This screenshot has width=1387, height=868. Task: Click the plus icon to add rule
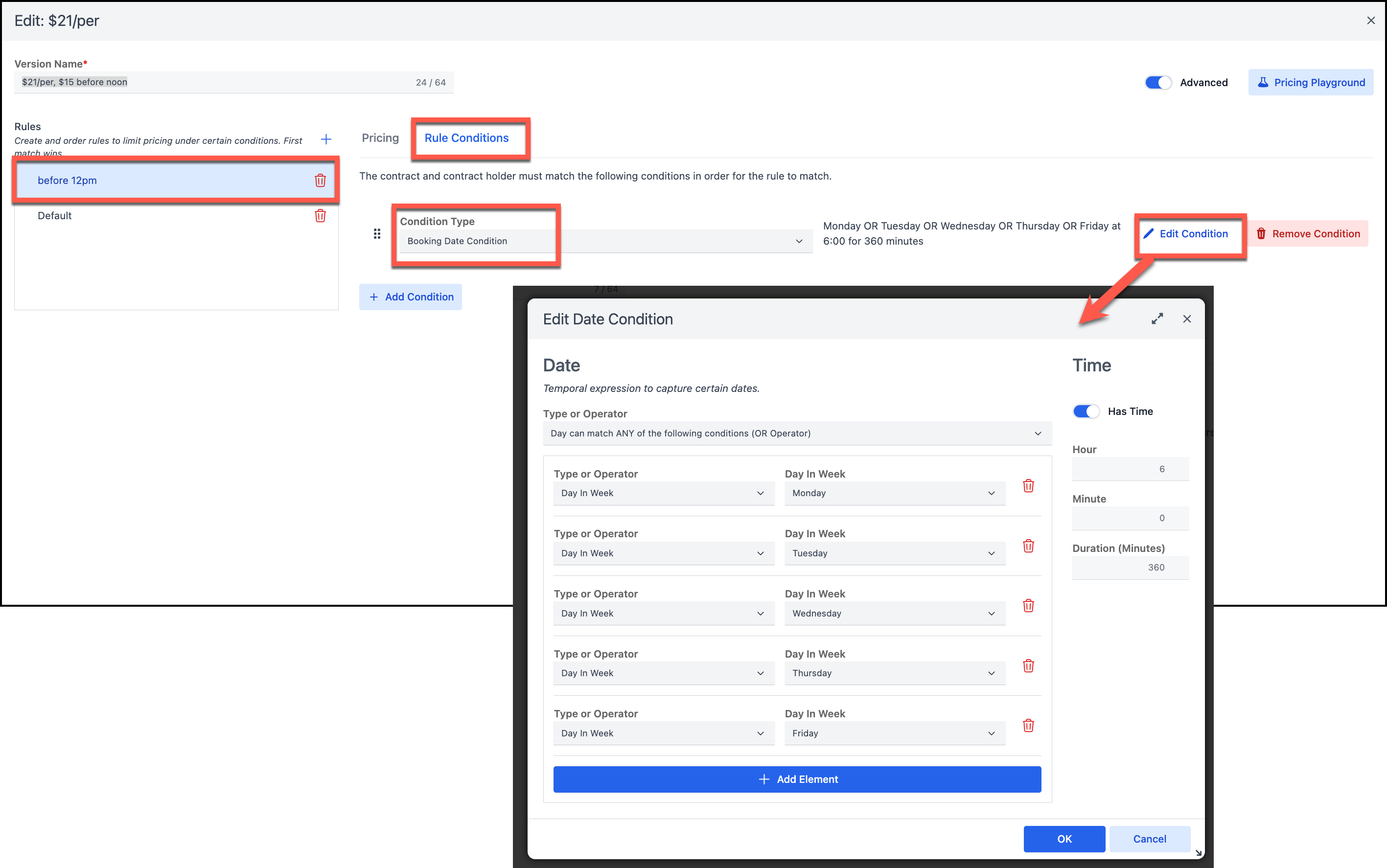326,139
